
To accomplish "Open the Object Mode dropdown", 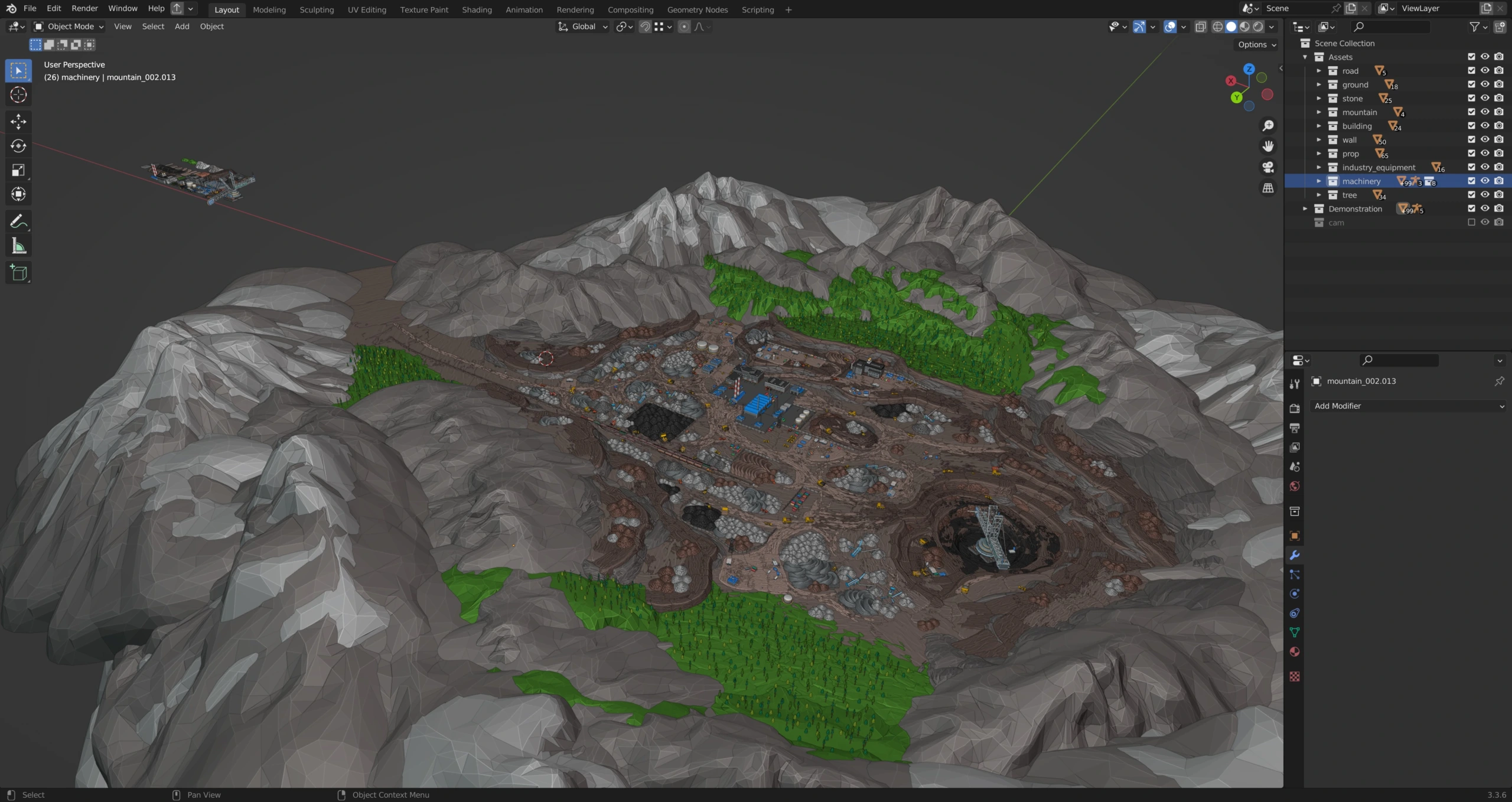I will point(69,27).
